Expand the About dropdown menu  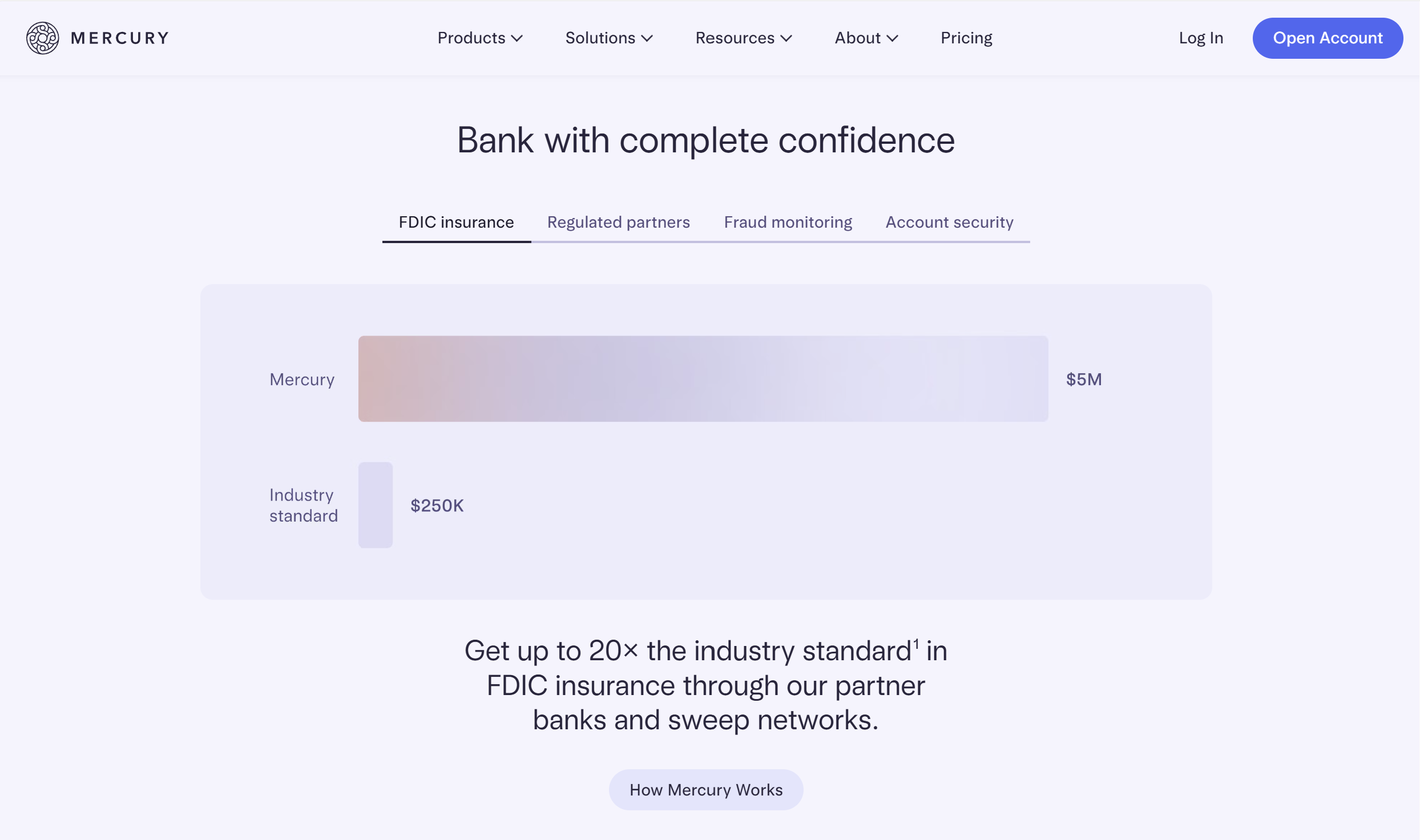click(866, 38)
